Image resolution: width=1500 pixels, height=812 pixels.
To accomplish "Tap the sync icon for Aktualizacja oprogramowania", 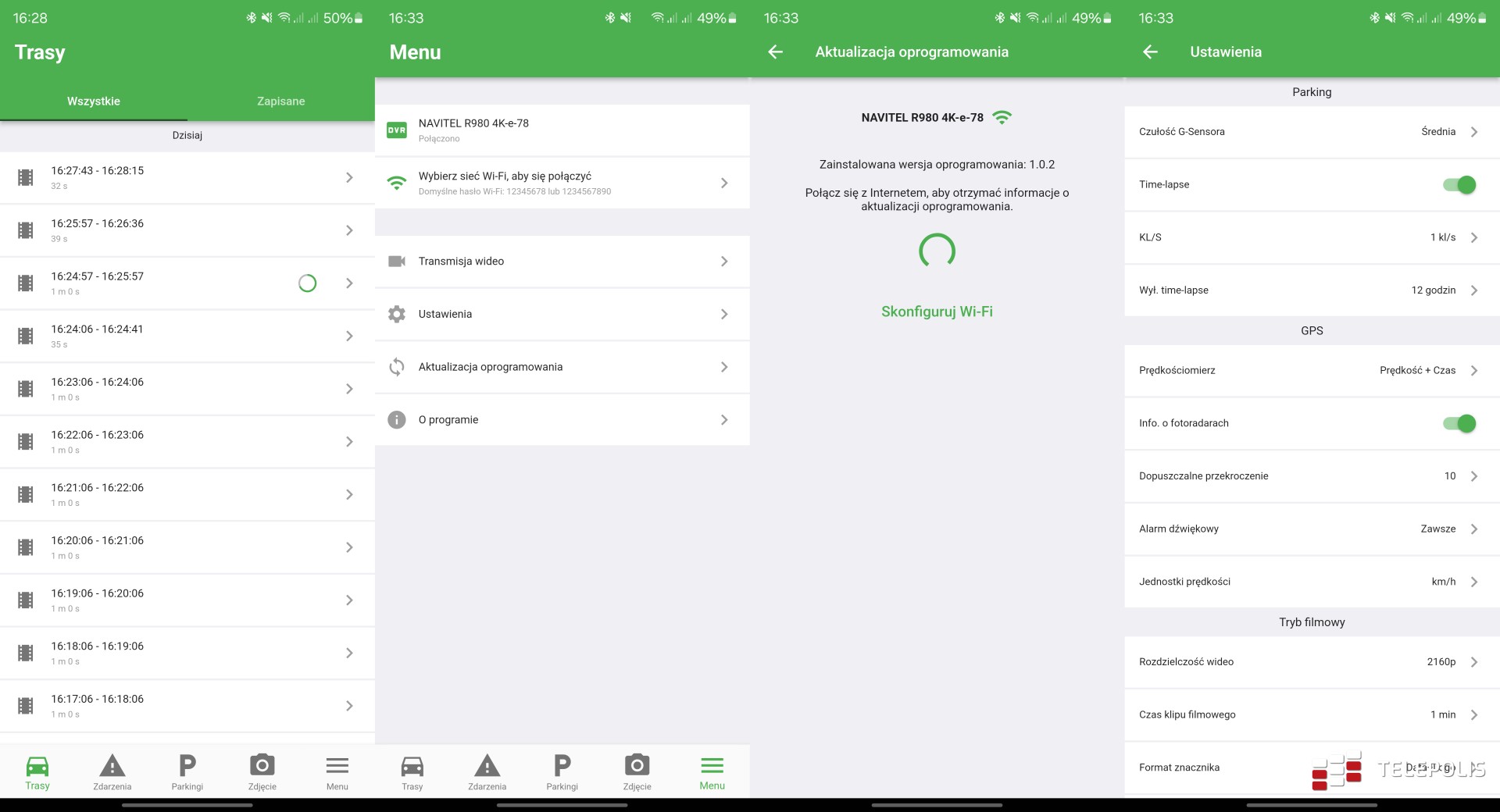I will click(397, 367).
